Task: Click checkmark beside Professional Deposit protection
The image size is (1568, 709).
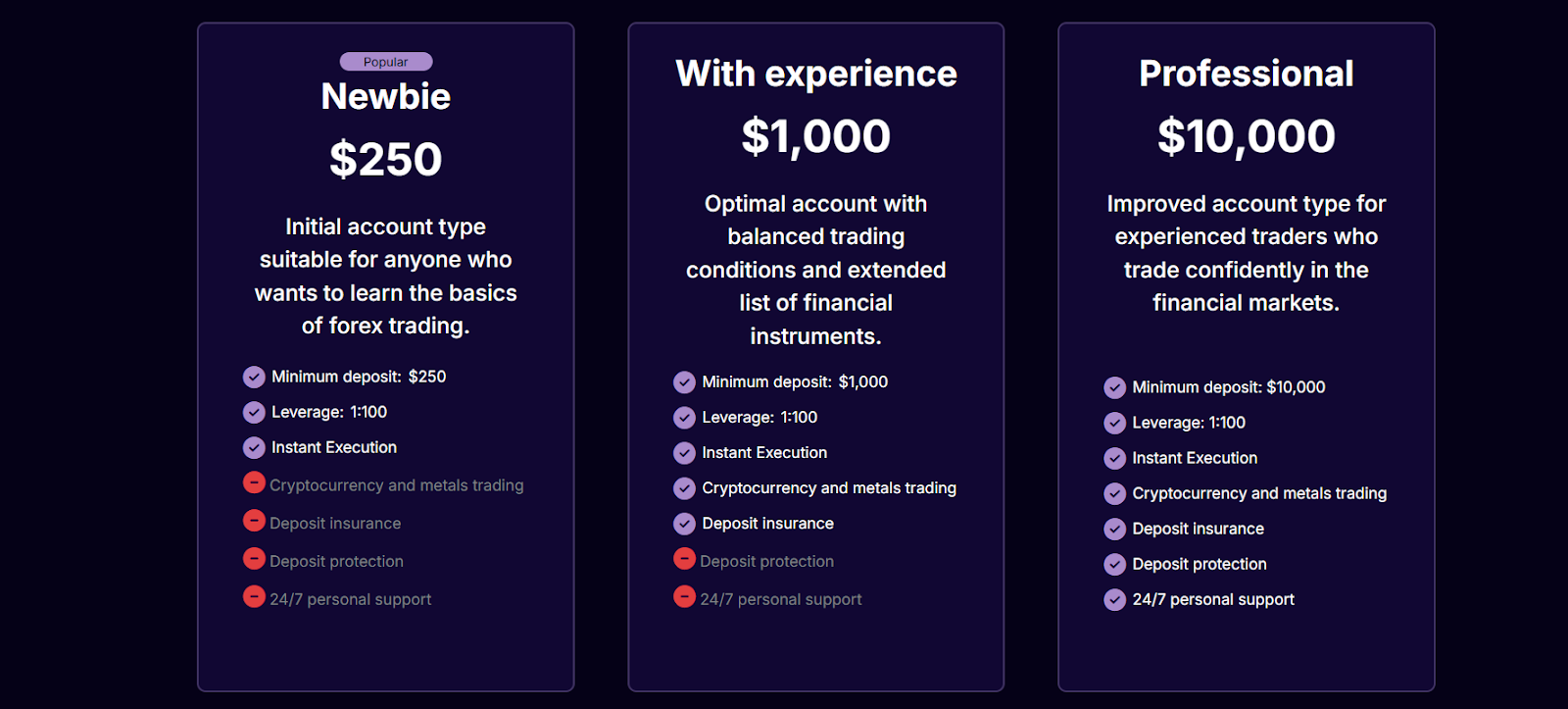Action: pyautogui.click(x=1114, y=564)
